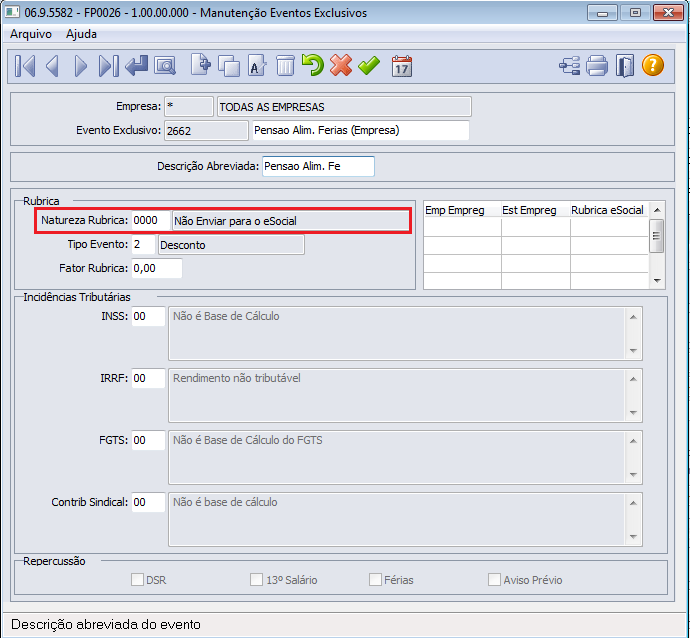
Task: Click scroll up arrow in IRRF description box
Action: pyautogui.click(x=633, y=379)
